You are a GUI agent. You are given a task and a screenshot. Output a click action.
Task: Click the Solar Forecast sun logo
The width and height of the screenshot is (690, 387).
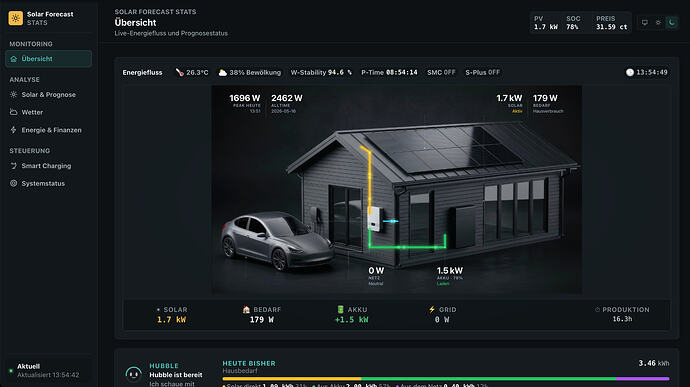pos(16,18)
